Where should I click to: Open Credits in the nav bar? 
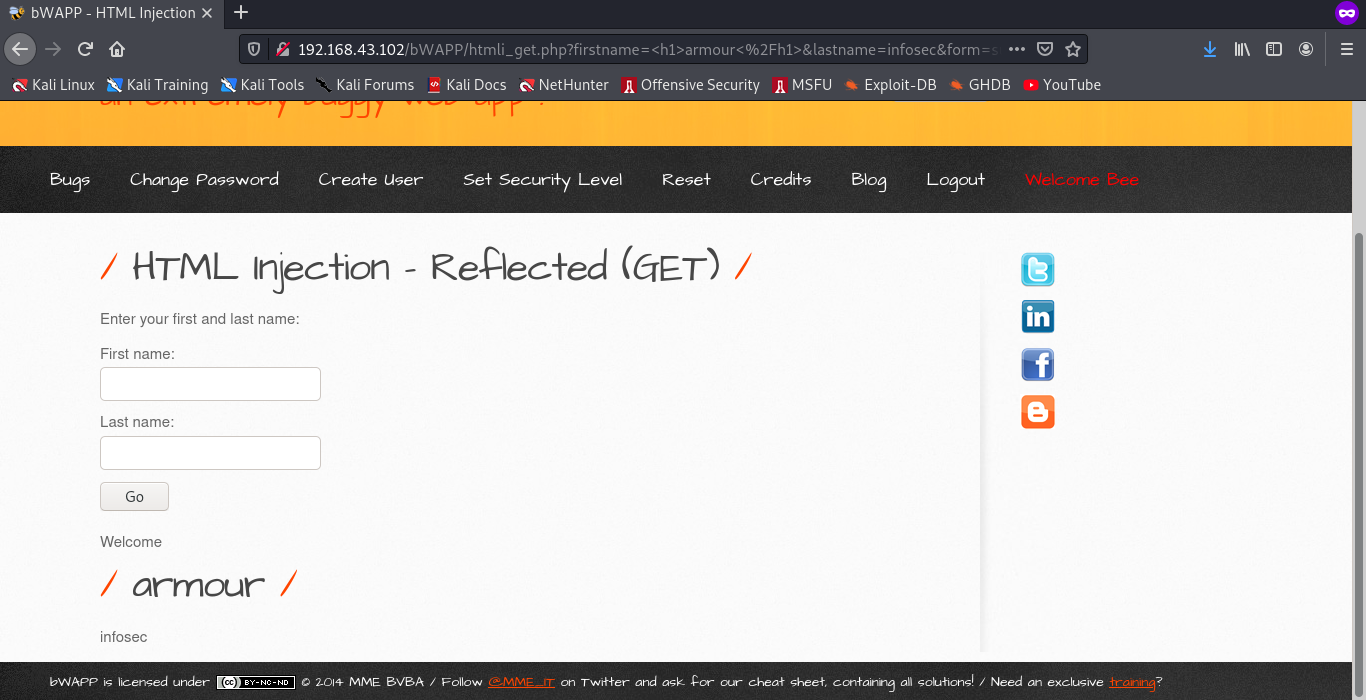click(780, 180)
